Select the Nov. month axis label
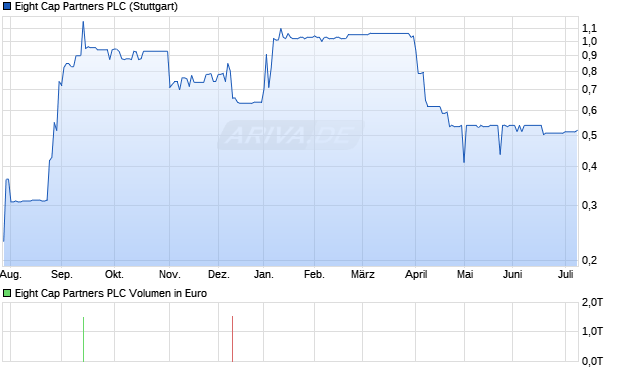The image size is (620, 371). 170,274
